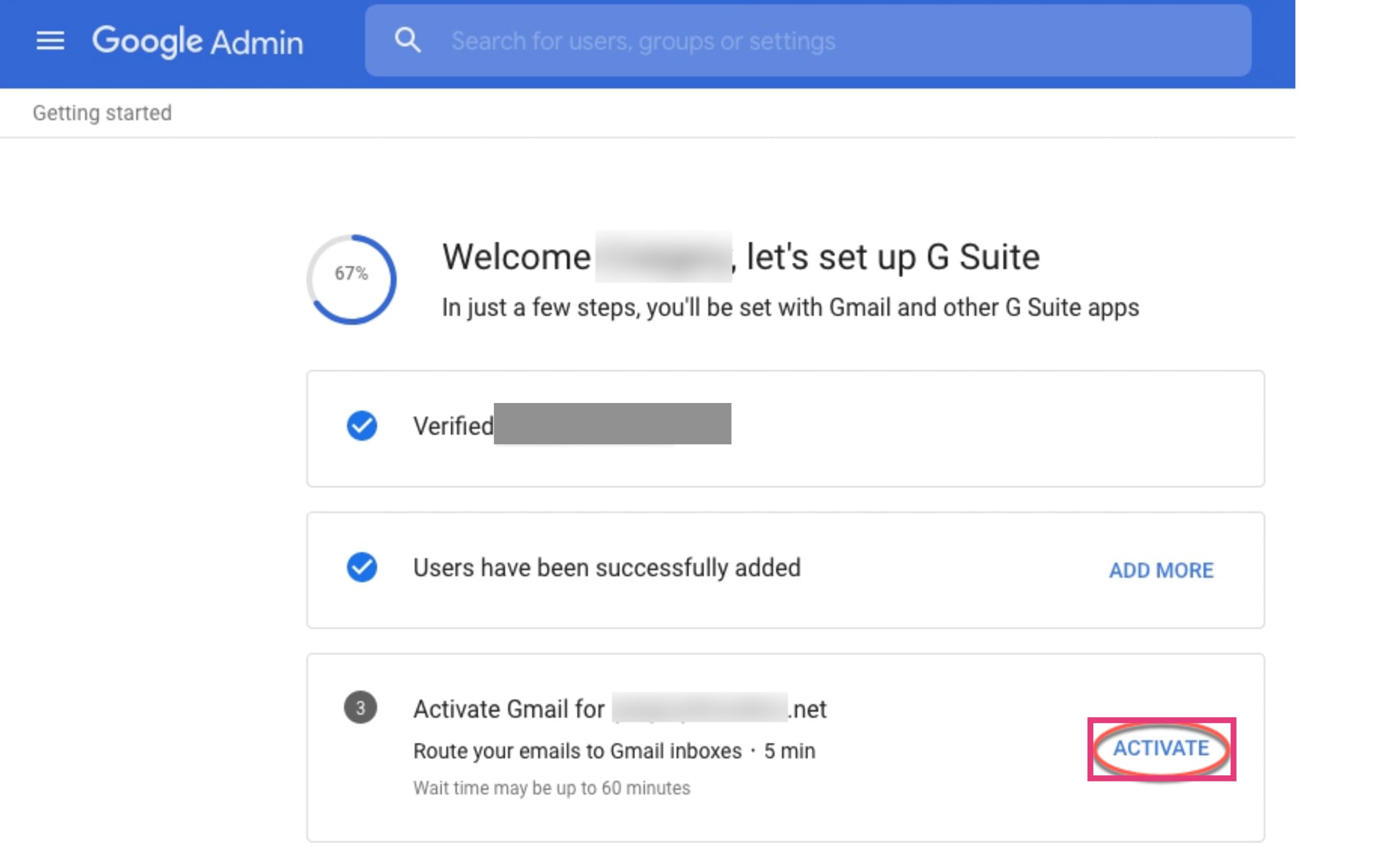Click the Google Admin logo
The width and height of the screenshot is (1379, 868).
pos(198,41)
